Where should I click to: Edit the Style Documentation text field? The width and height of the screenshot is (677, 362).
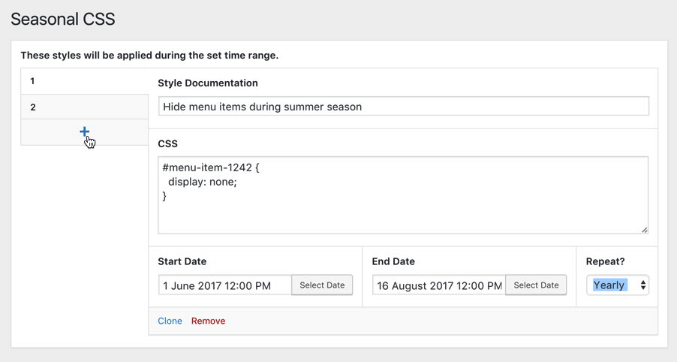coord(403,106)
